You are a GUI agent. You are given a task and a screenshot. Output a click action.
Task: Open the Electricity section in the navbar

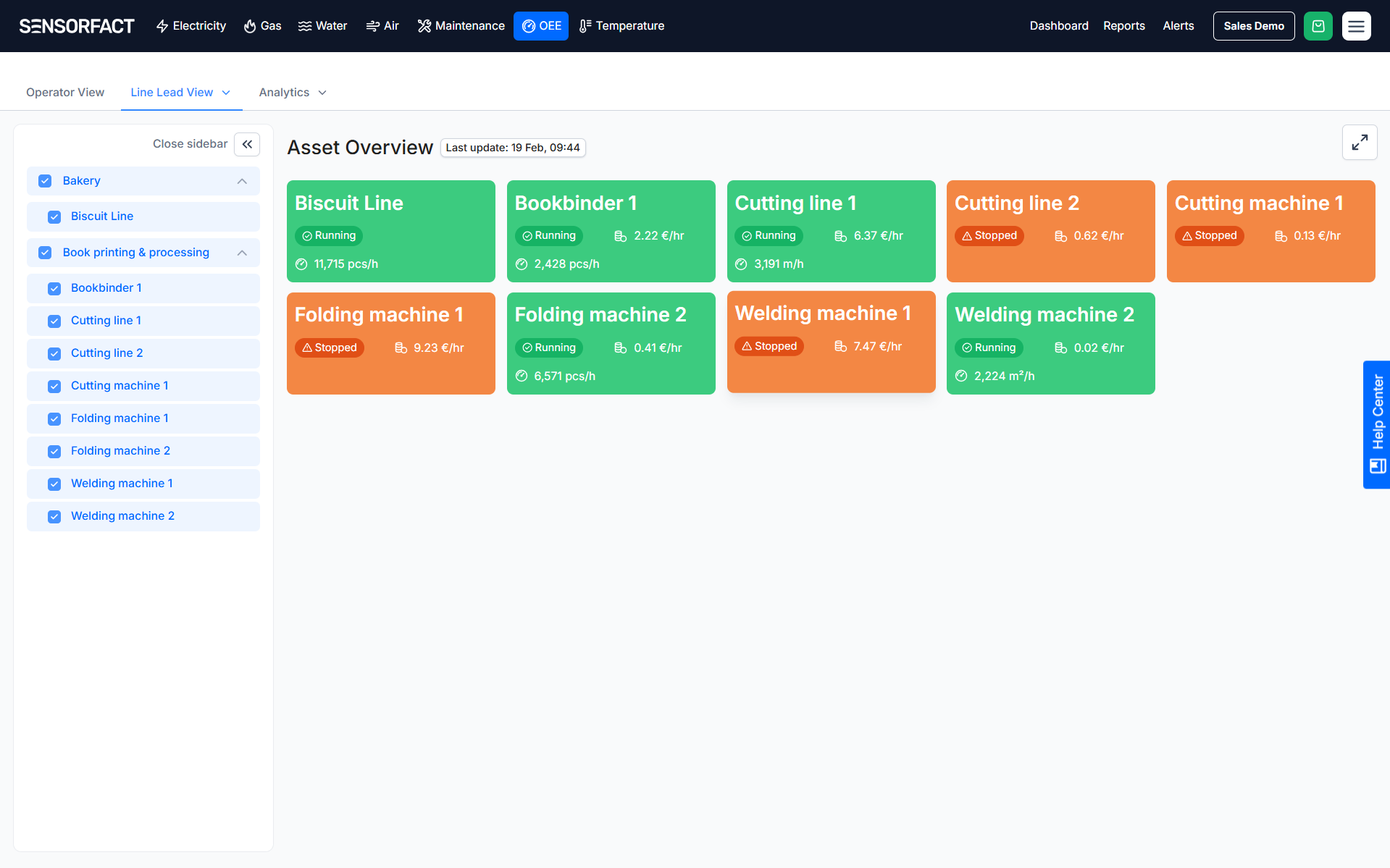[x=191, y=26]
